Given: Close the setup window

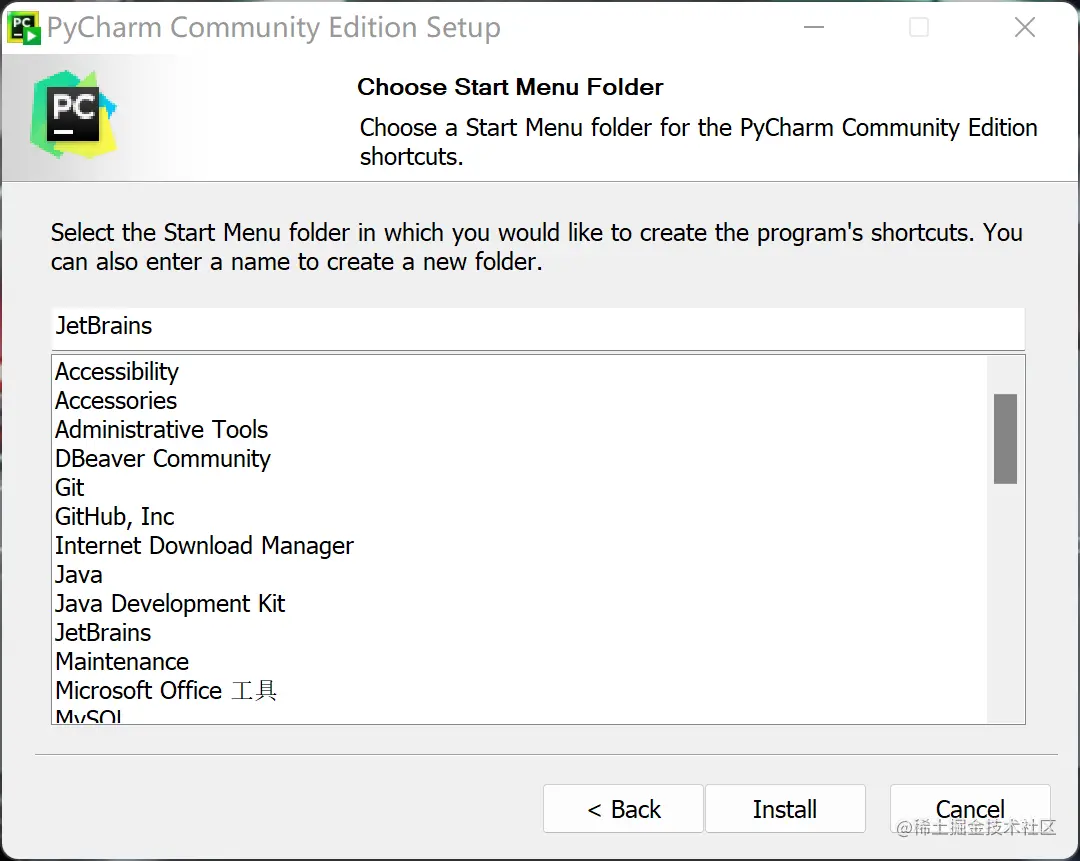Looking at the screenshot, I should tap(1025, 28).
